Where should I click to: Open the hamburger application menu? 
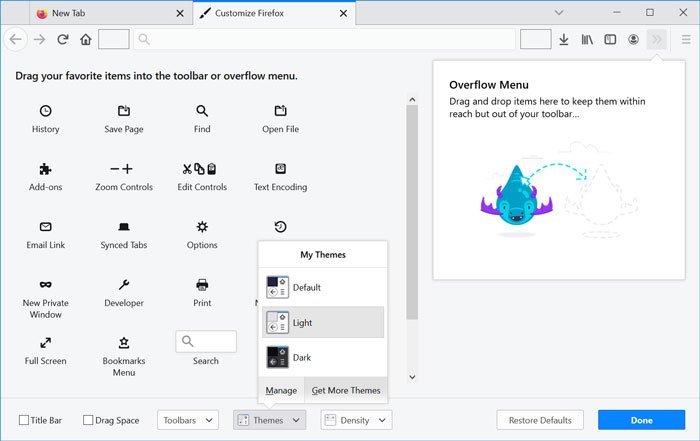point(686,40)
